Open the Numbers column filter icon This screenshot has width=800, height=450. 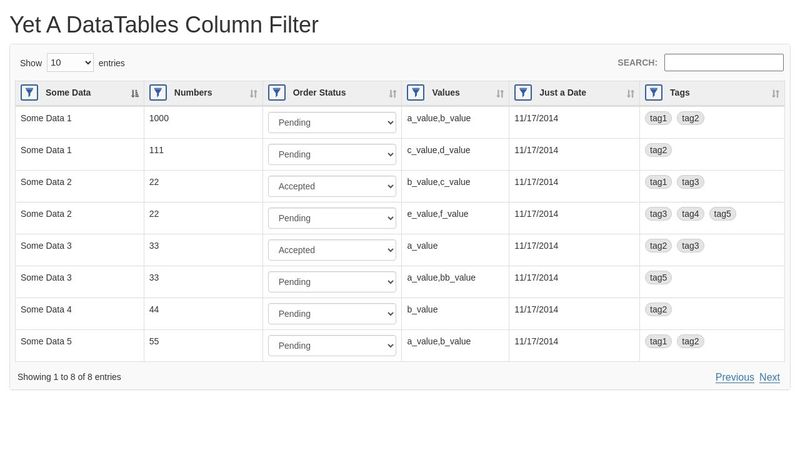pyautogui.click(x=158, y=93)
